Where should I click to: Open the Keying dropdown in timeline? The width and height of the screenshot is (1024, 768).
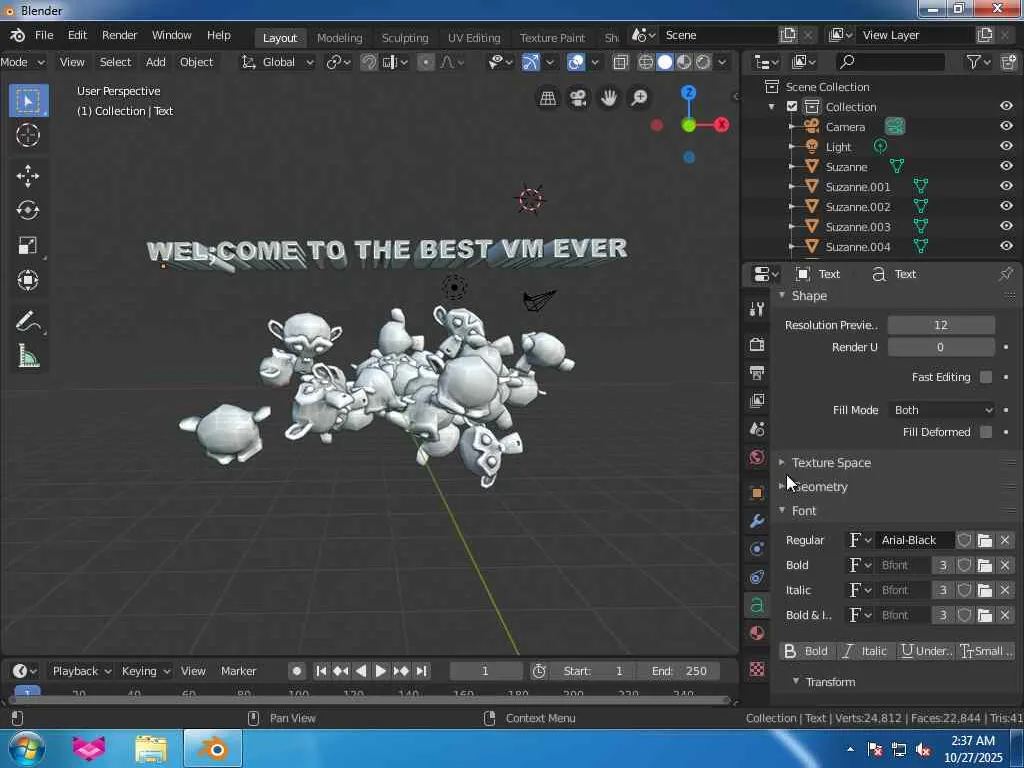click(x=145, y=671)
